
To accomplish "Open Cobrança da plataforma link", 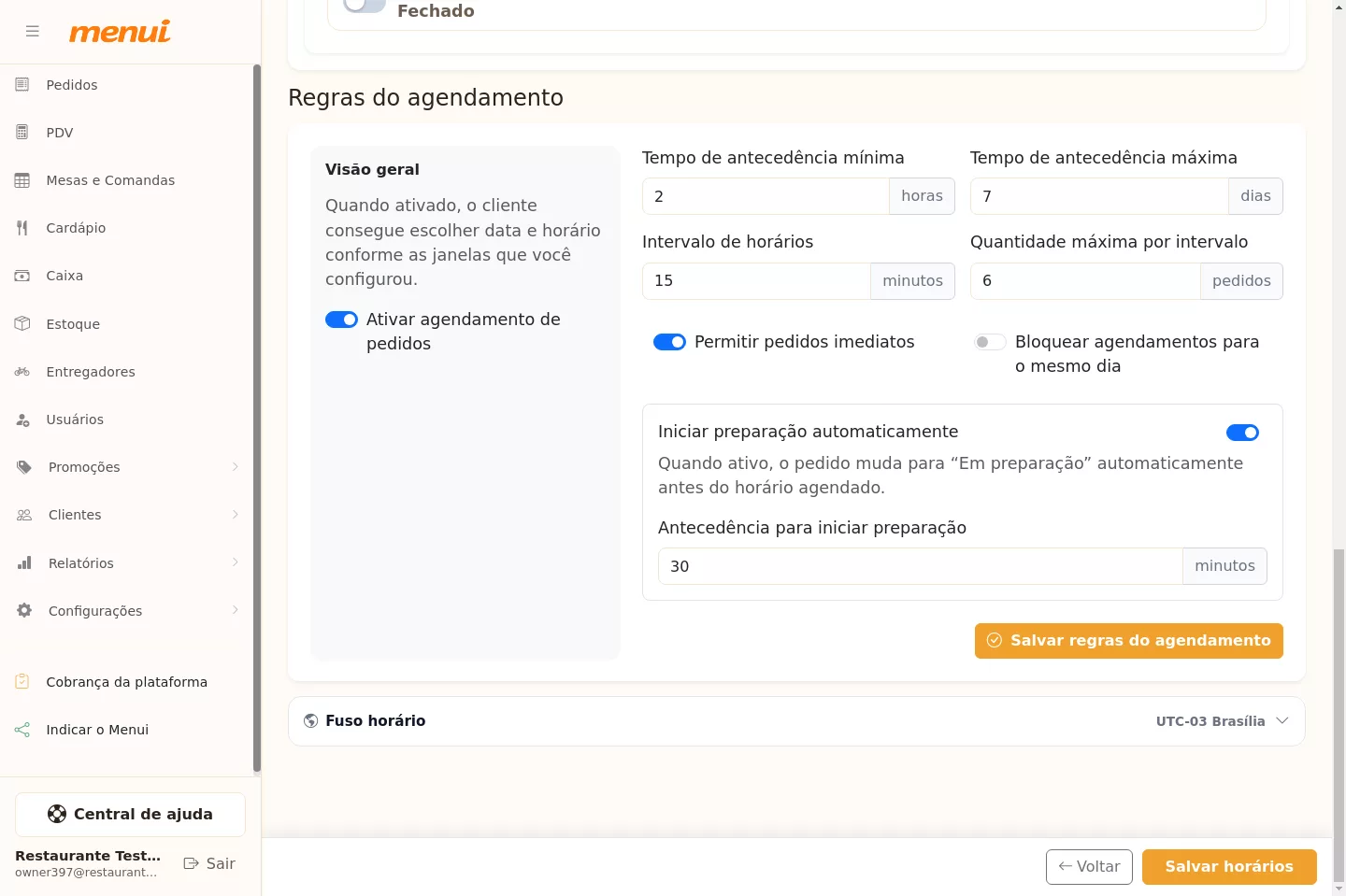I will tap(126, 682).
